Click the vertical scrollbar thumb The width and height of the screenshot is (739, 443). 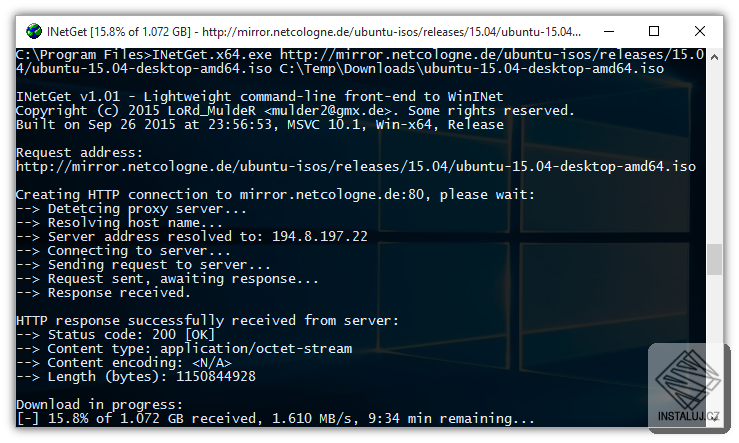point(713,259)
